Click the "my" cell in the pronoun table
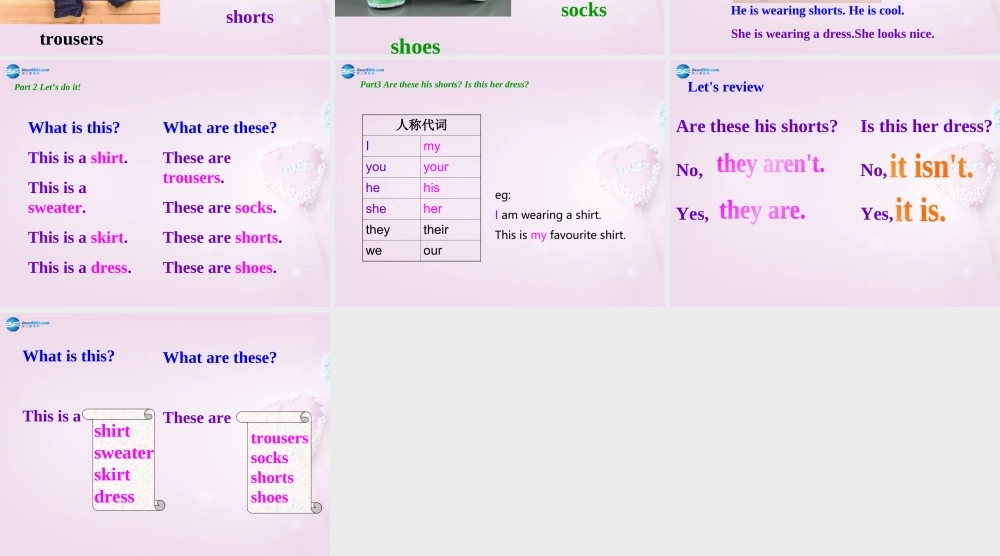 click(x=450, y=146)
